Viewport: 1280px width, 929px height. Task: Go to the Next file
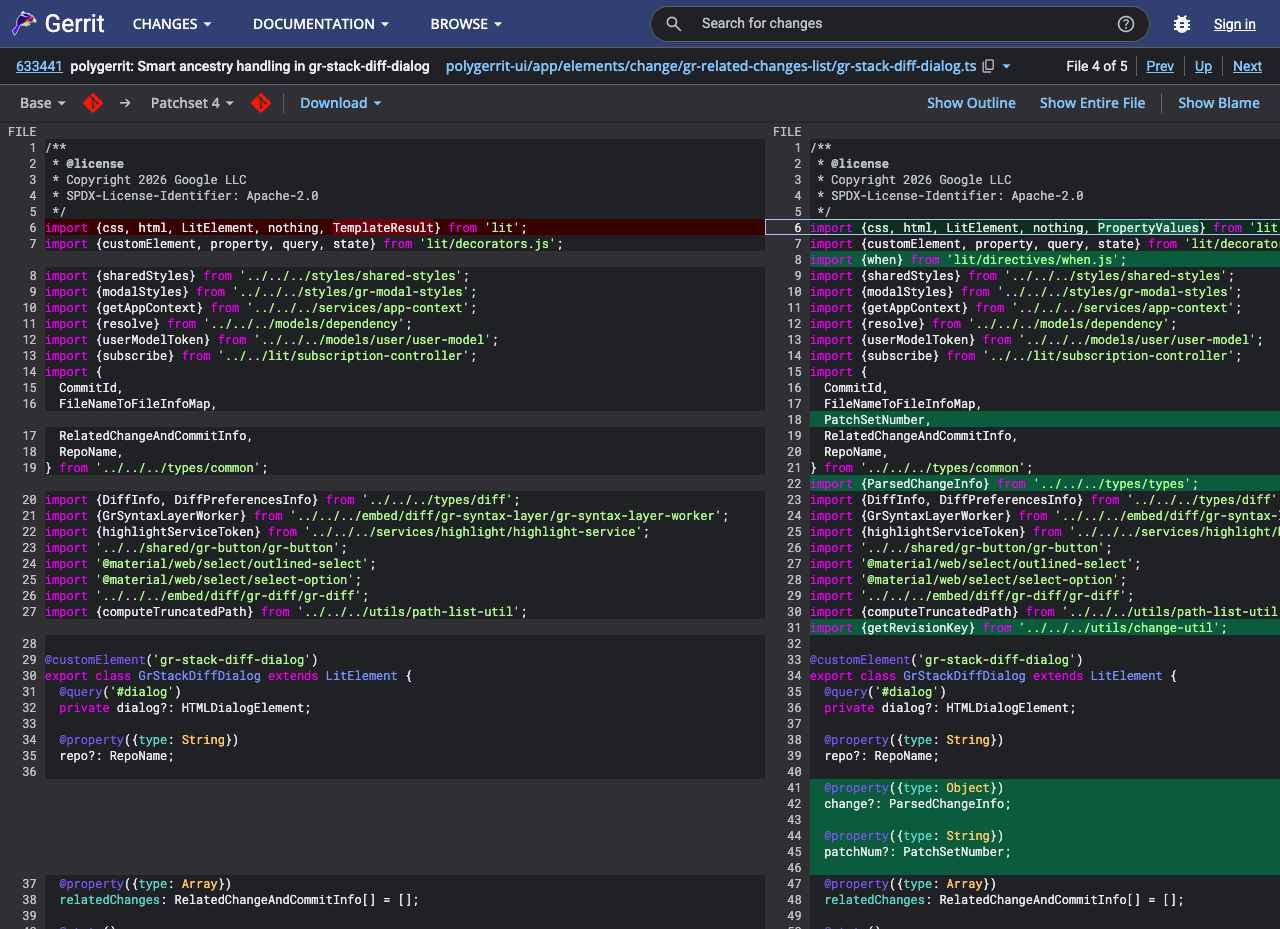tap(1247, 66)
